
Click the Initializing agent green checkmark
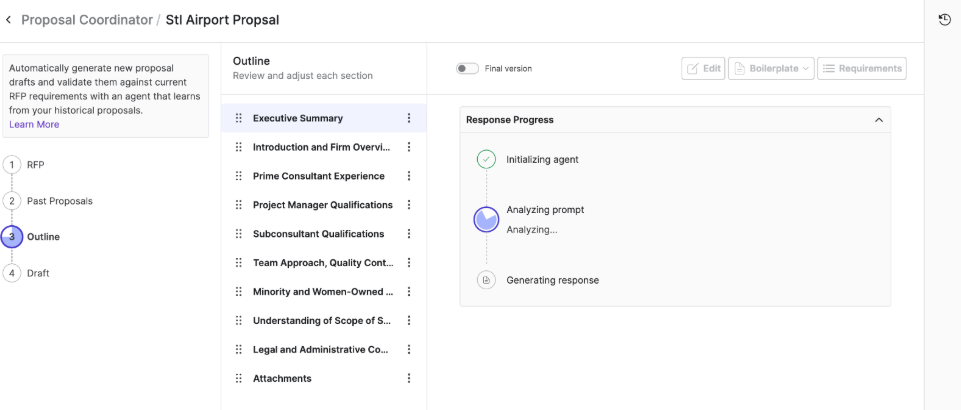486,160
